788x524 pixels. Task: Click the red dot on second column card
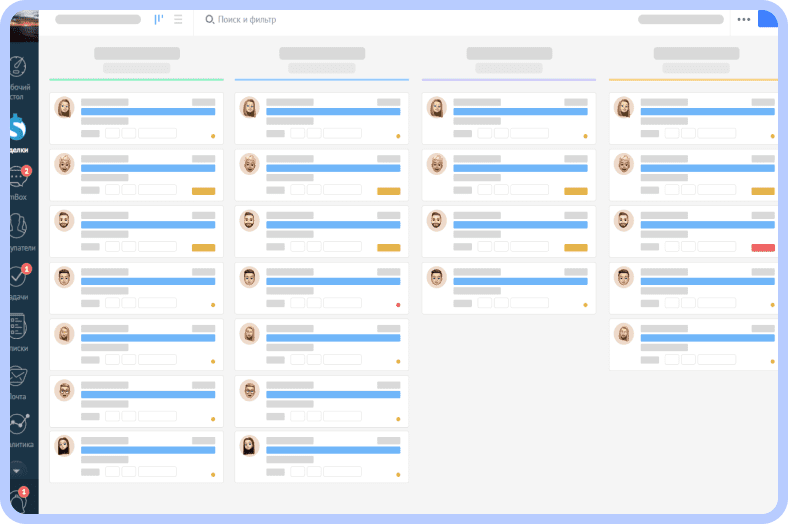(398, 305)
